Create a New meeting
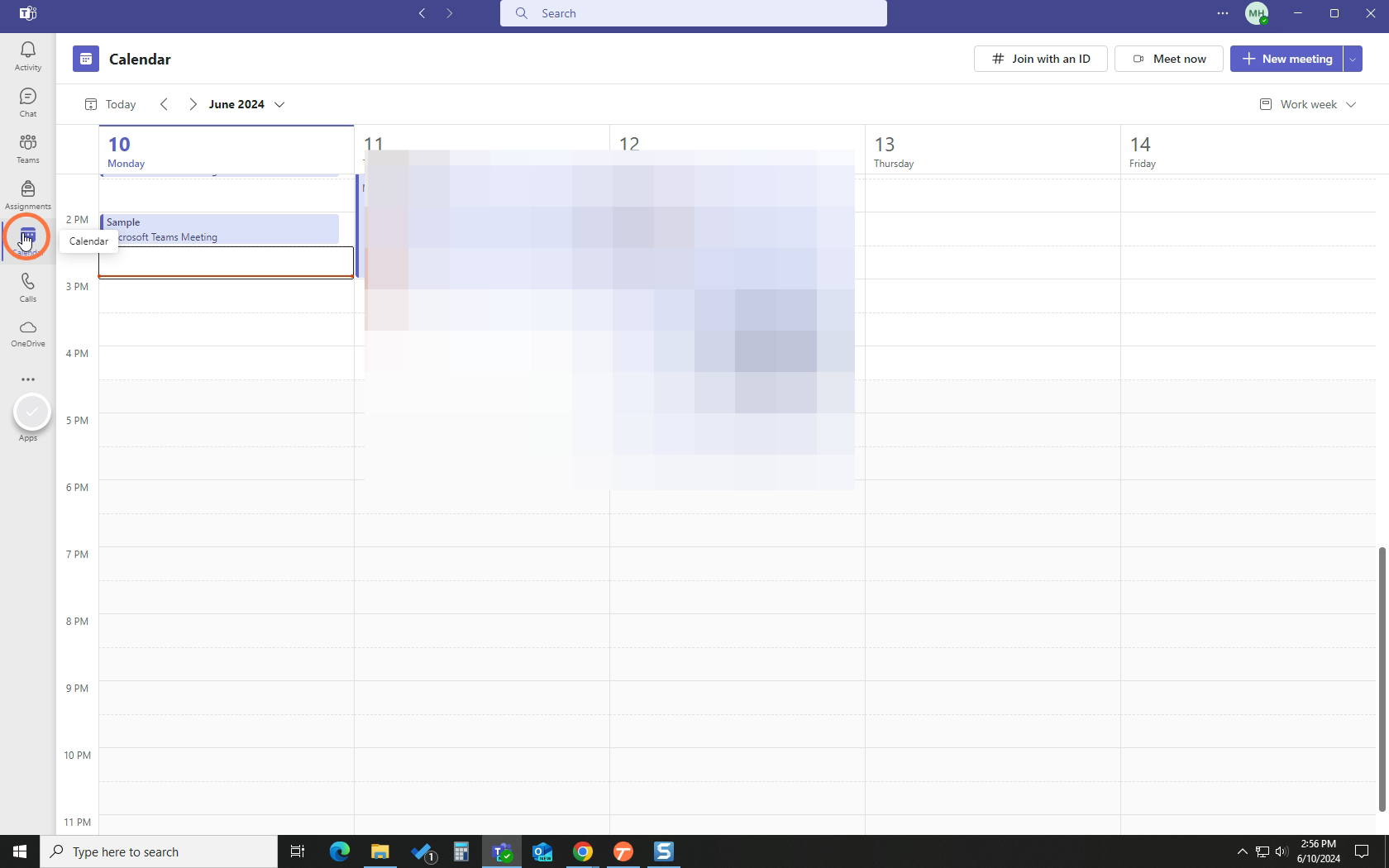This screenshot has width=1389, height=868. point(1286,59)
